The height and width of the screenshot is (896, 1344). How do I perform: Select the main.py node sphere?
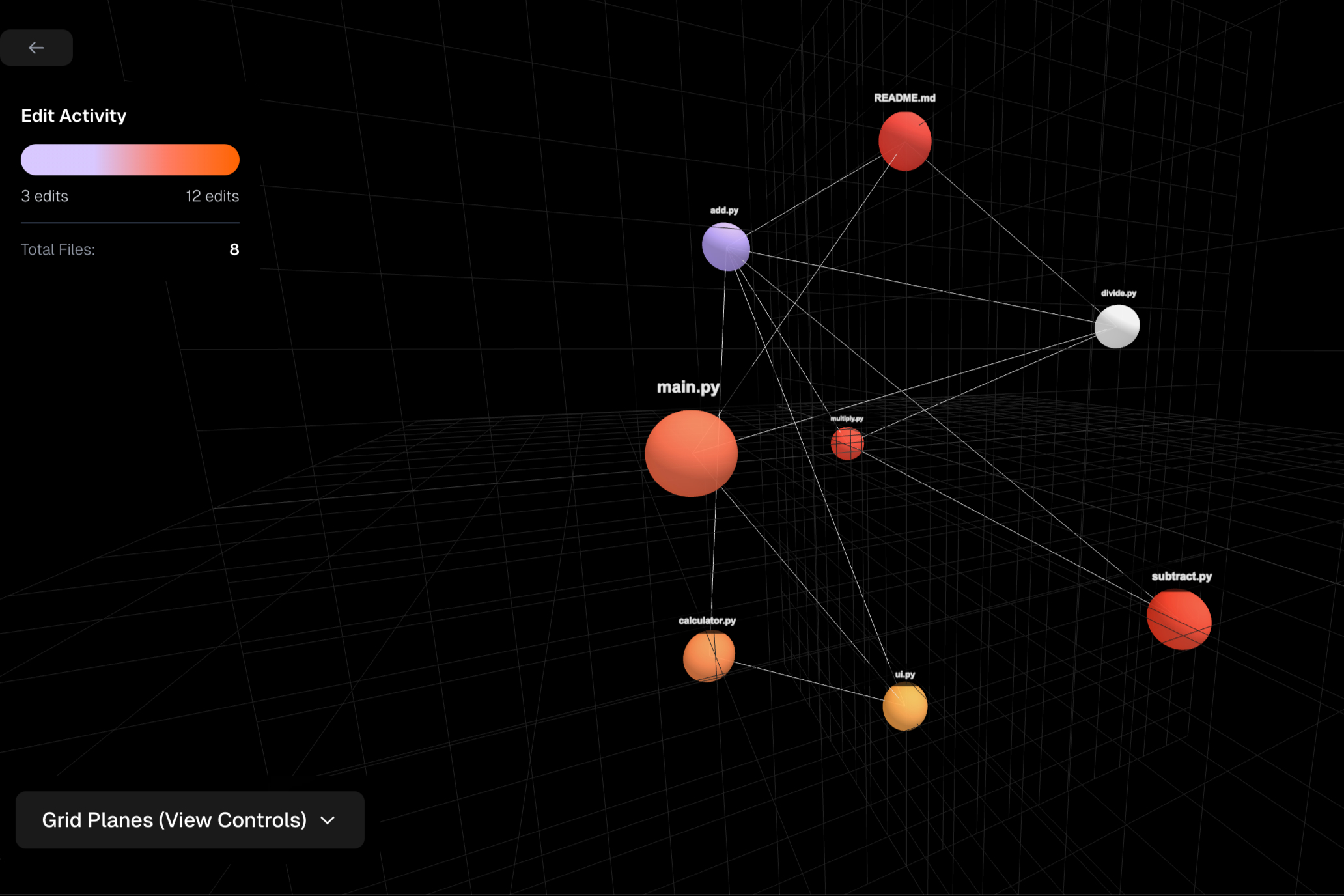[691, 453]
